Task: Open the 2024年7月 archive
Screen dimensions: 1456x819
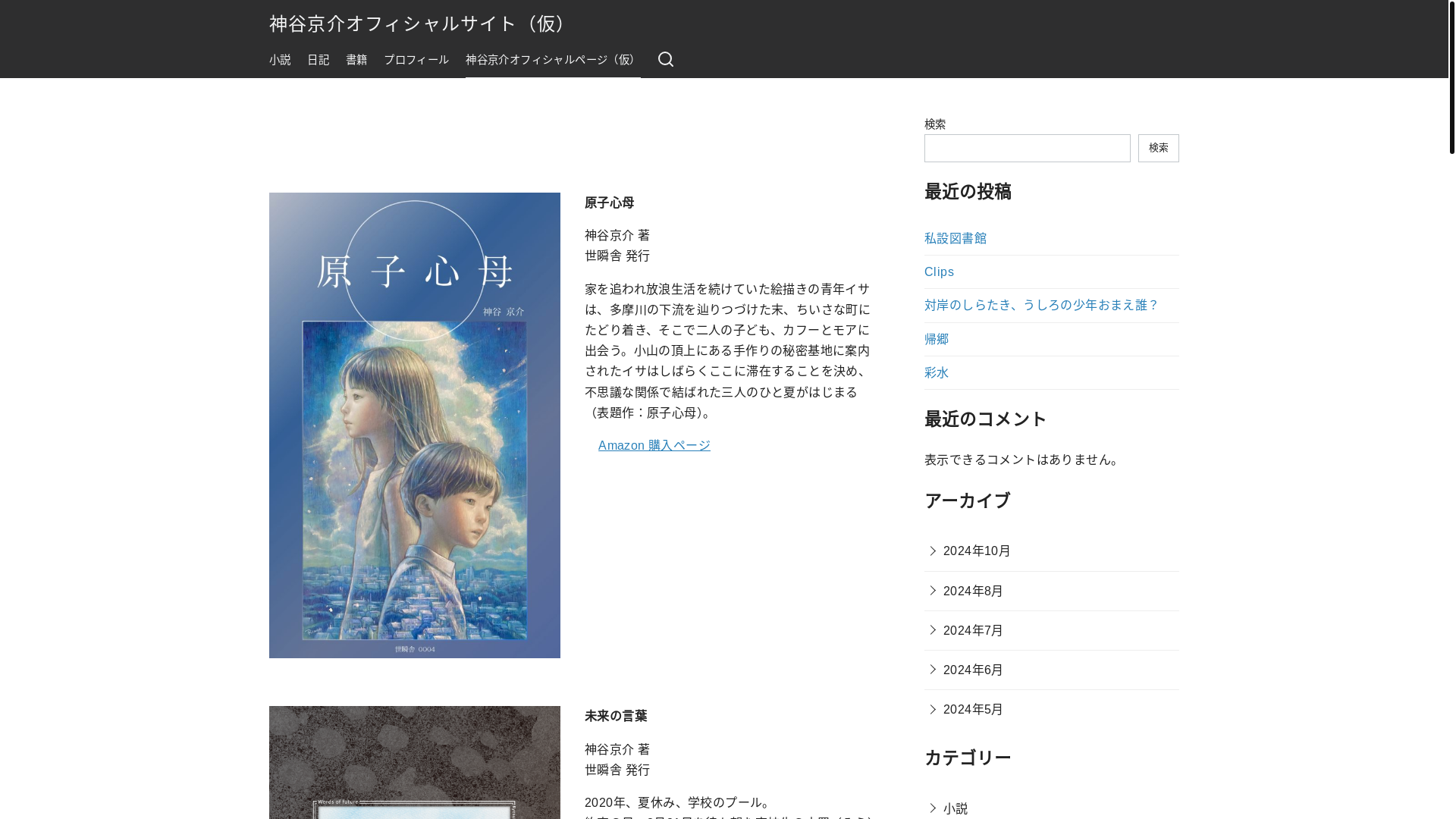Action: [x=973, y=630]
